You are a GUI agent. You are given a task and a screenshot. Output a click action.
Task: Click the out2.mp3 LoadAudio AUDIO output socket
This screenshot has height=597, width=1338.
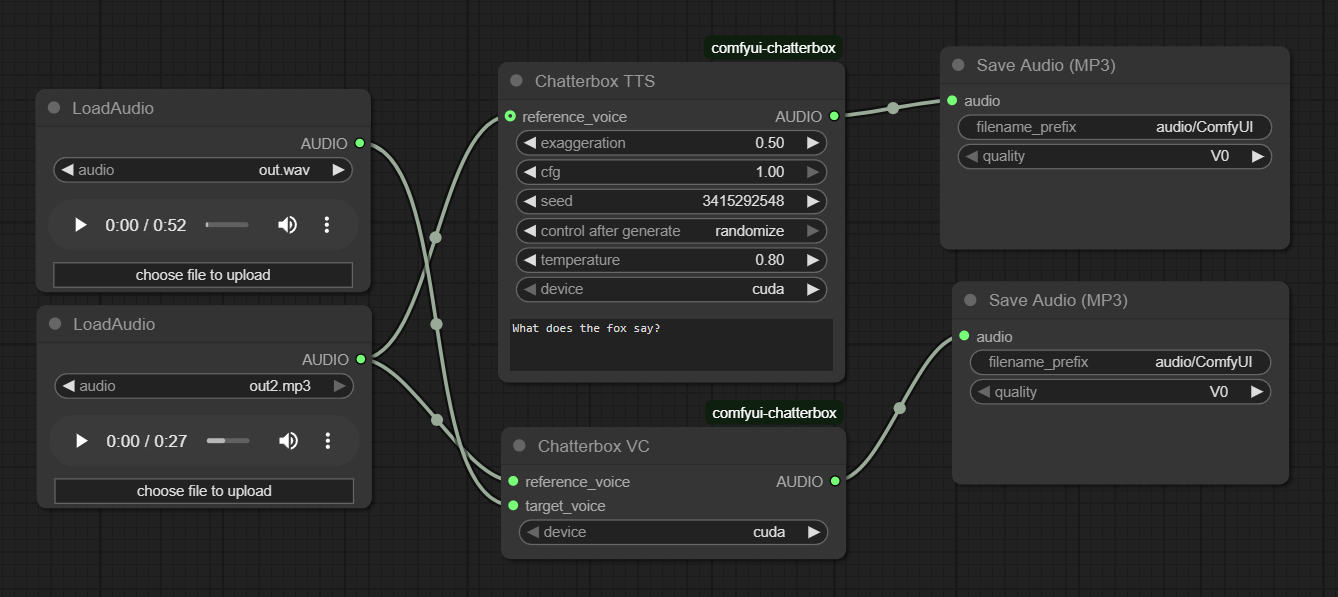[x=361, y=360]
